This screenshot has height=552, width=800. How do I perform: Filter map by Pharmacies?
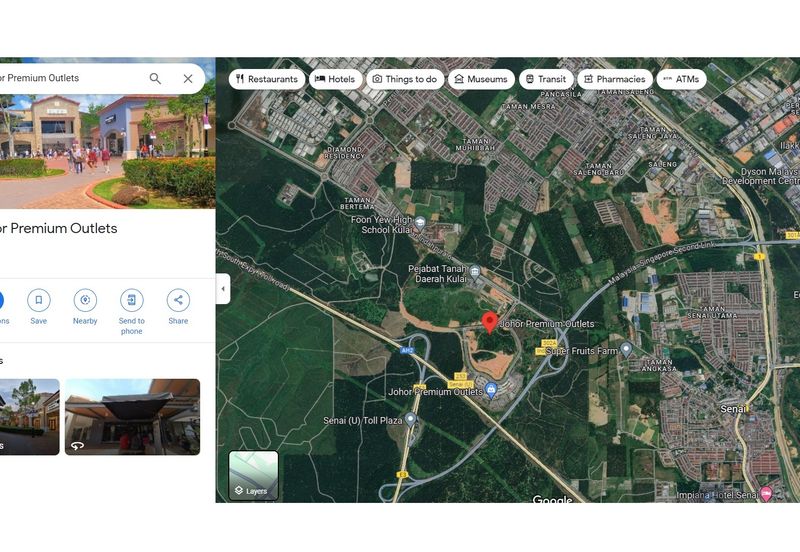coord(615,79)
